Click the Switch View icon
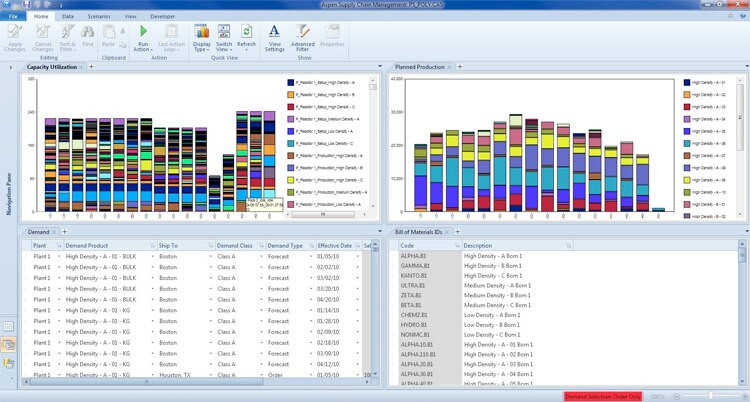The image size is (750, 402). [225, 32]
